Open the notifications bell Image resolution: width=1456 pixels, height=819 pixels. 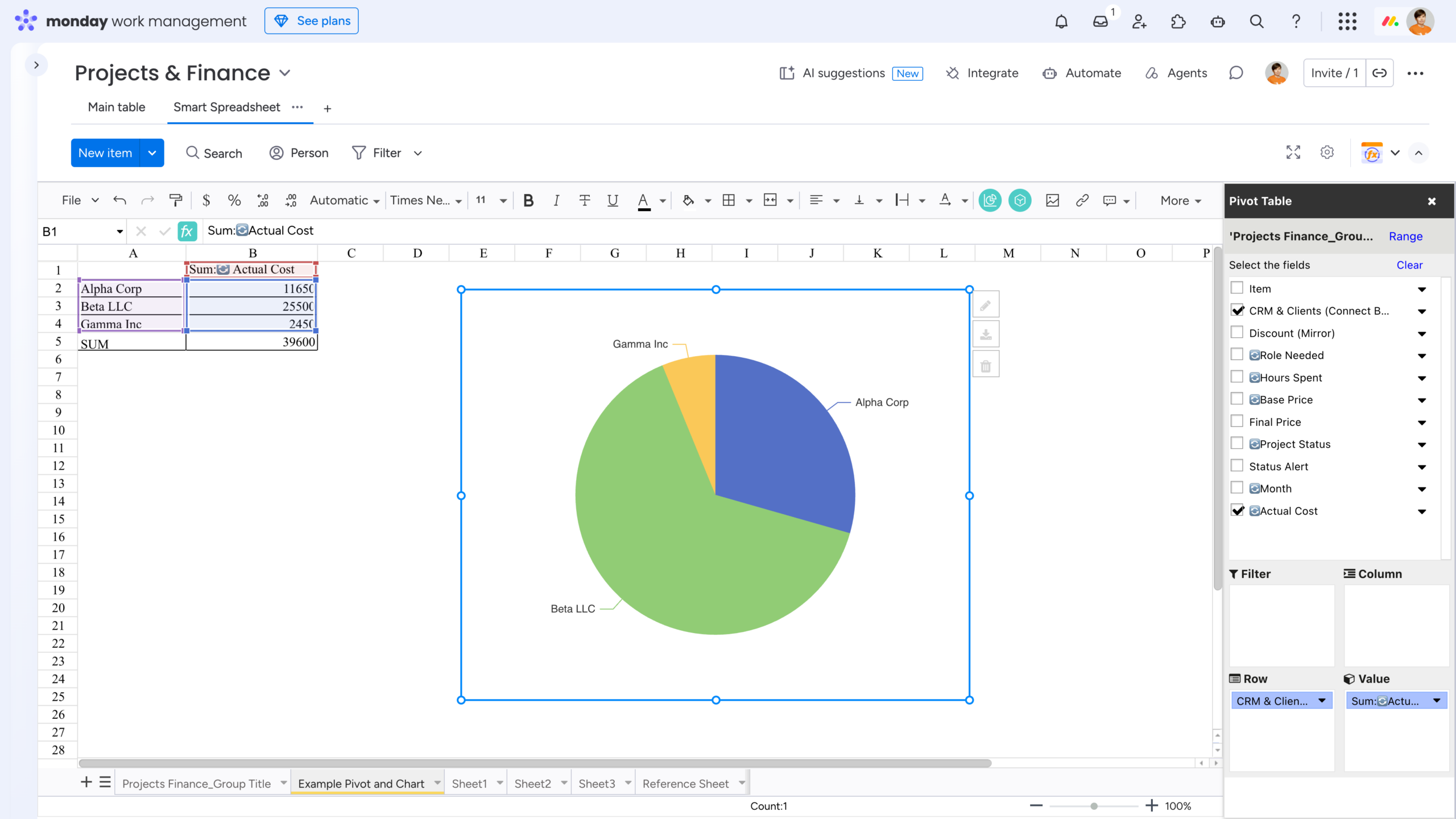click(1061, 22)
